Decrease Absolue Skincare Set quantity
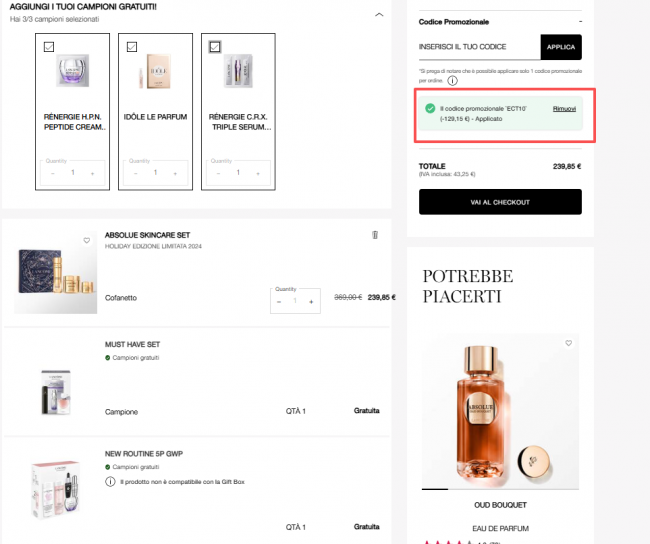Screen dimensions: 650x544 click(279, 301)
